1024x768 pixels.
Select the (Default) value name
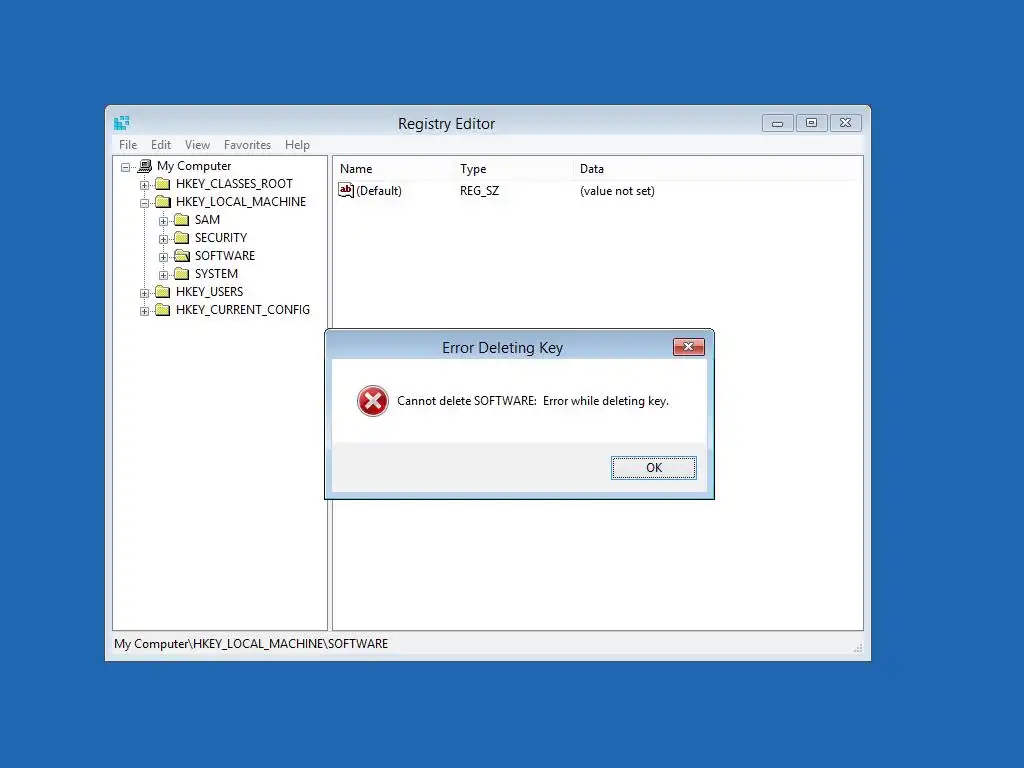(379, 191)
